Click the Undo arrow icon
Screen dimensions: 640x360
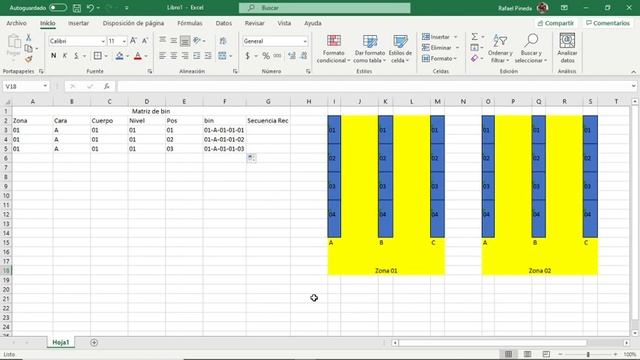[x=90, y=8]
